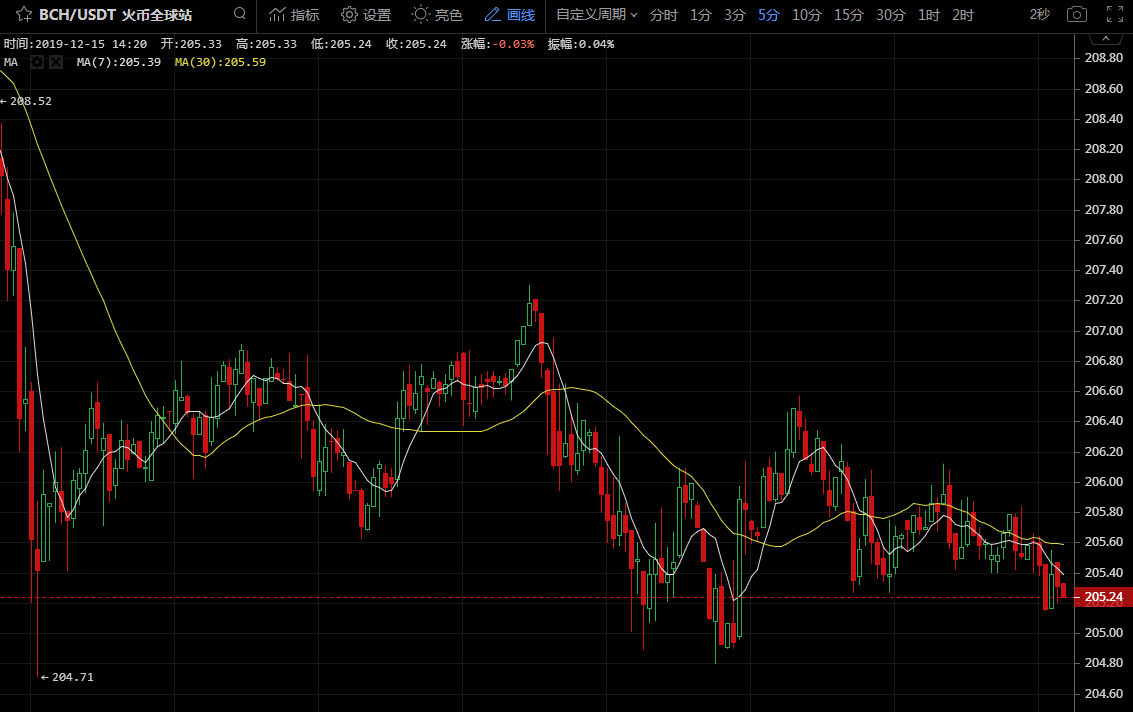The height and width of the screenshot is (712, 1133).
Task: Toggle 亮色 light theme
Action: [437, 14]
